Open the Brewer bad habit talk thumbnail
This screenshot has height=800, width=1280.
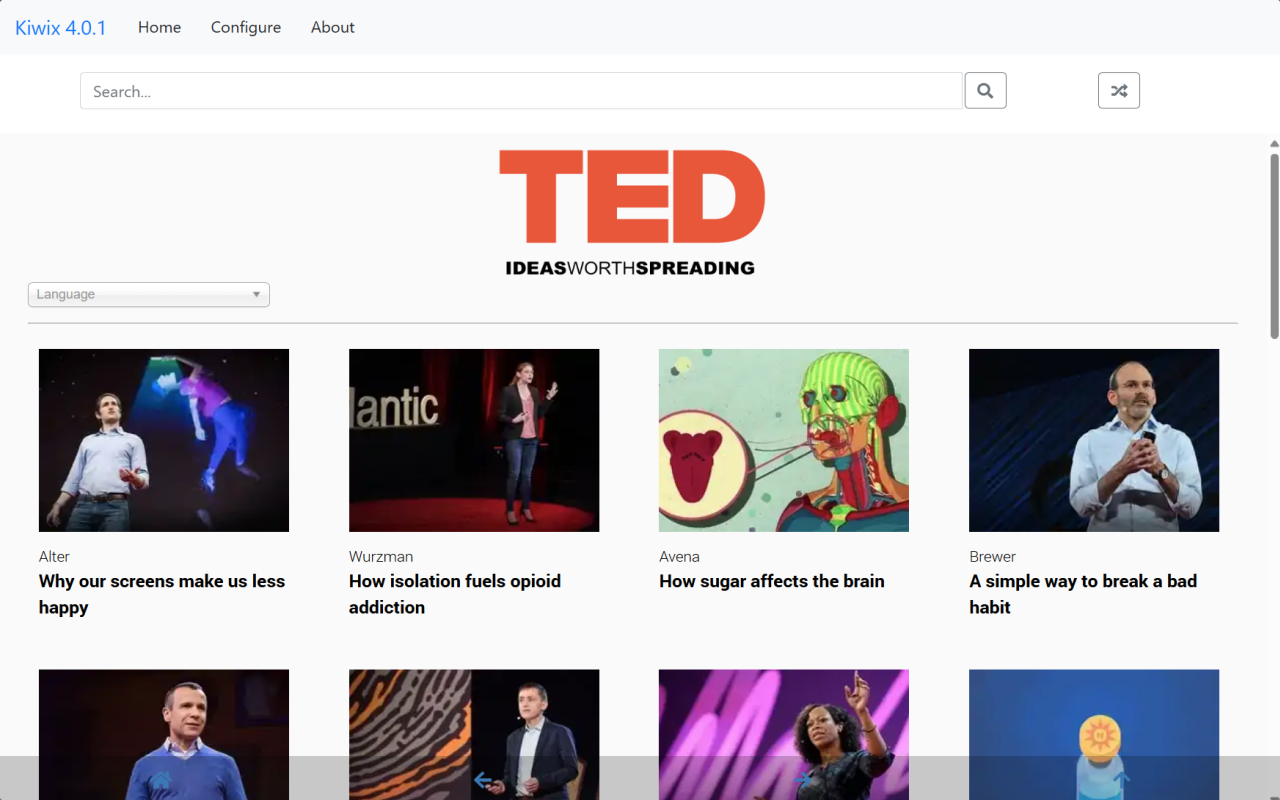pyautogui.click(x=1093, y=440)
